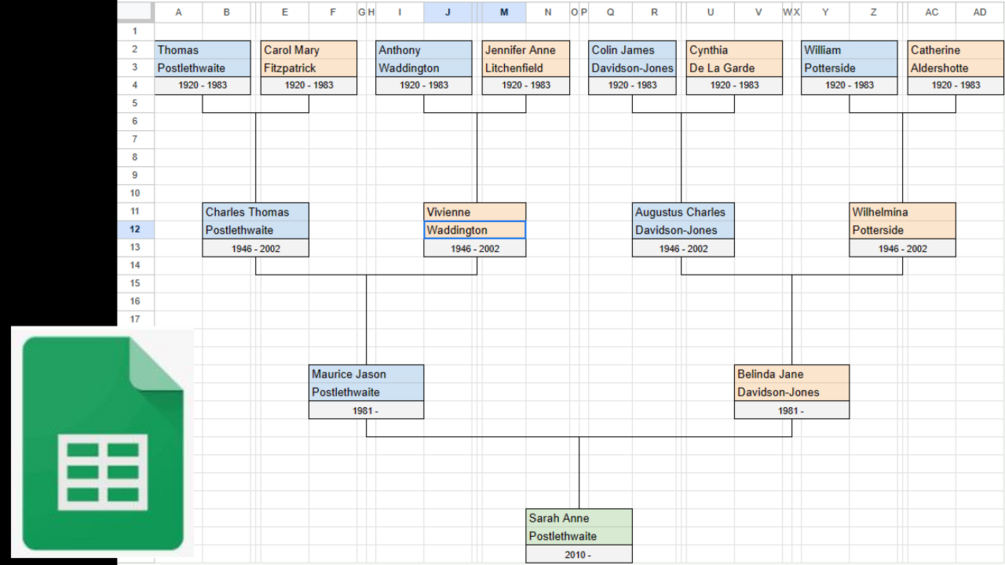Screen dimensions: 1005x565
Task: Click the "Aldershotte" surname cell
Action: point(956,68)
